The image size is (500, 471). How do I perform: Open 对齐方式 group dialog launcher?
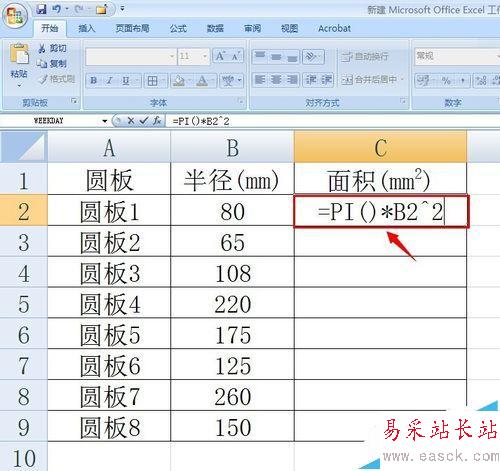(403, 100)
